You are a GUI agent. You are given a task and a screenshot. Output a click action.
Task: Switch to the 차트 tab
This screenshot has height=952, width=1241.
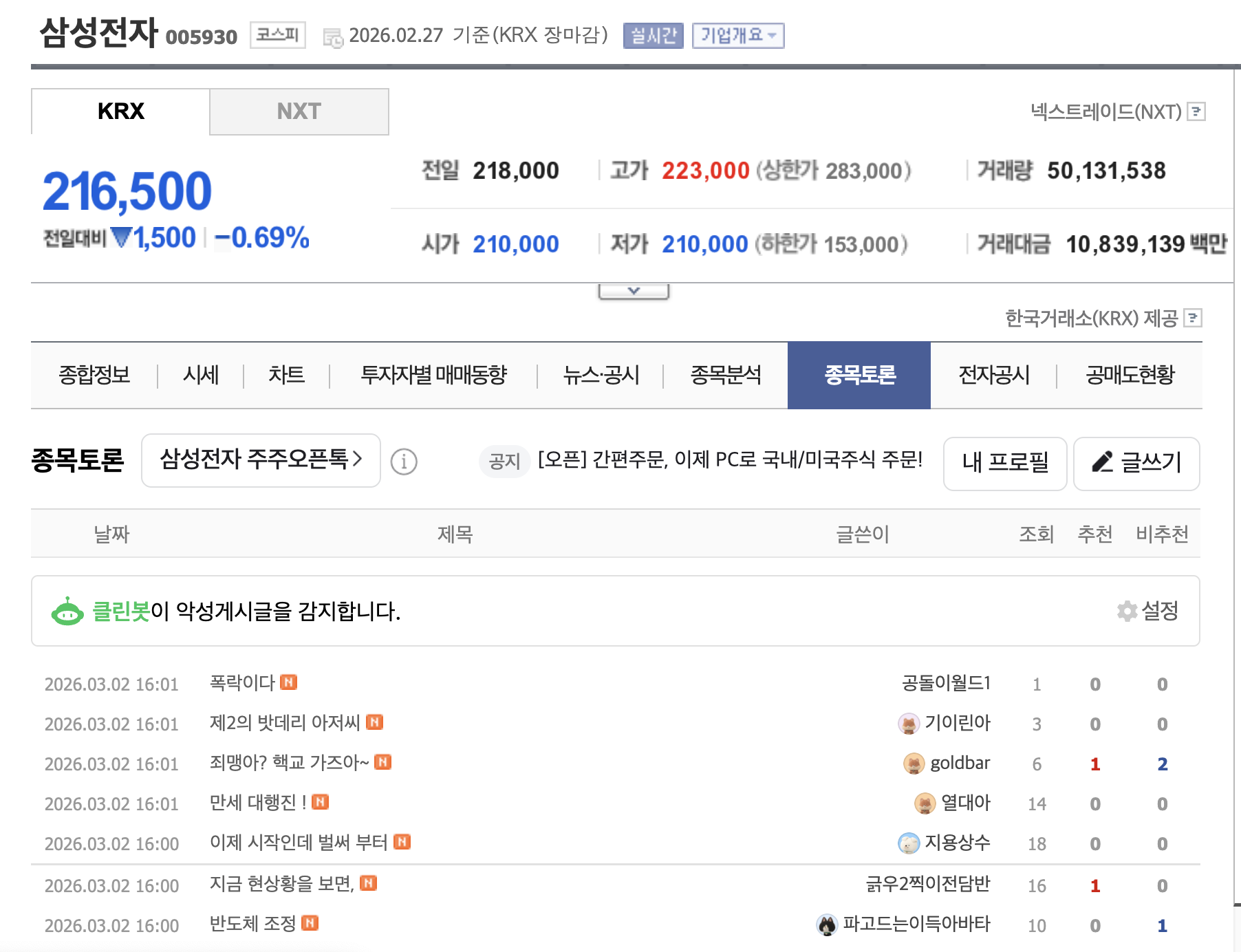(x=286, y=376)
